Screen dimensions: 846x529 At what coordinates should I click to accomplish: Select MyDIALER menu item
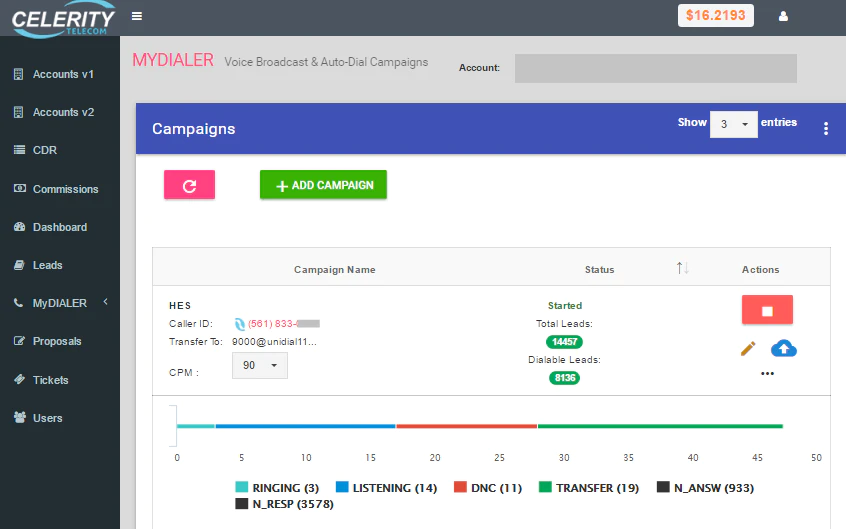[x=59, y=303]
